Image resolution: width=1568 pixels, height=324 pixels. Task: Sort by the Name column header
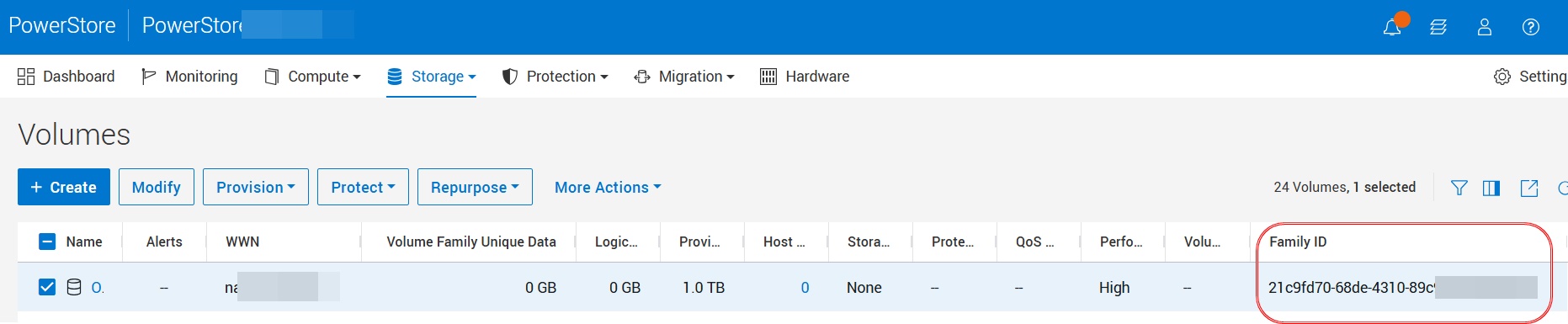pyautogui.click(x=84, y=242)
